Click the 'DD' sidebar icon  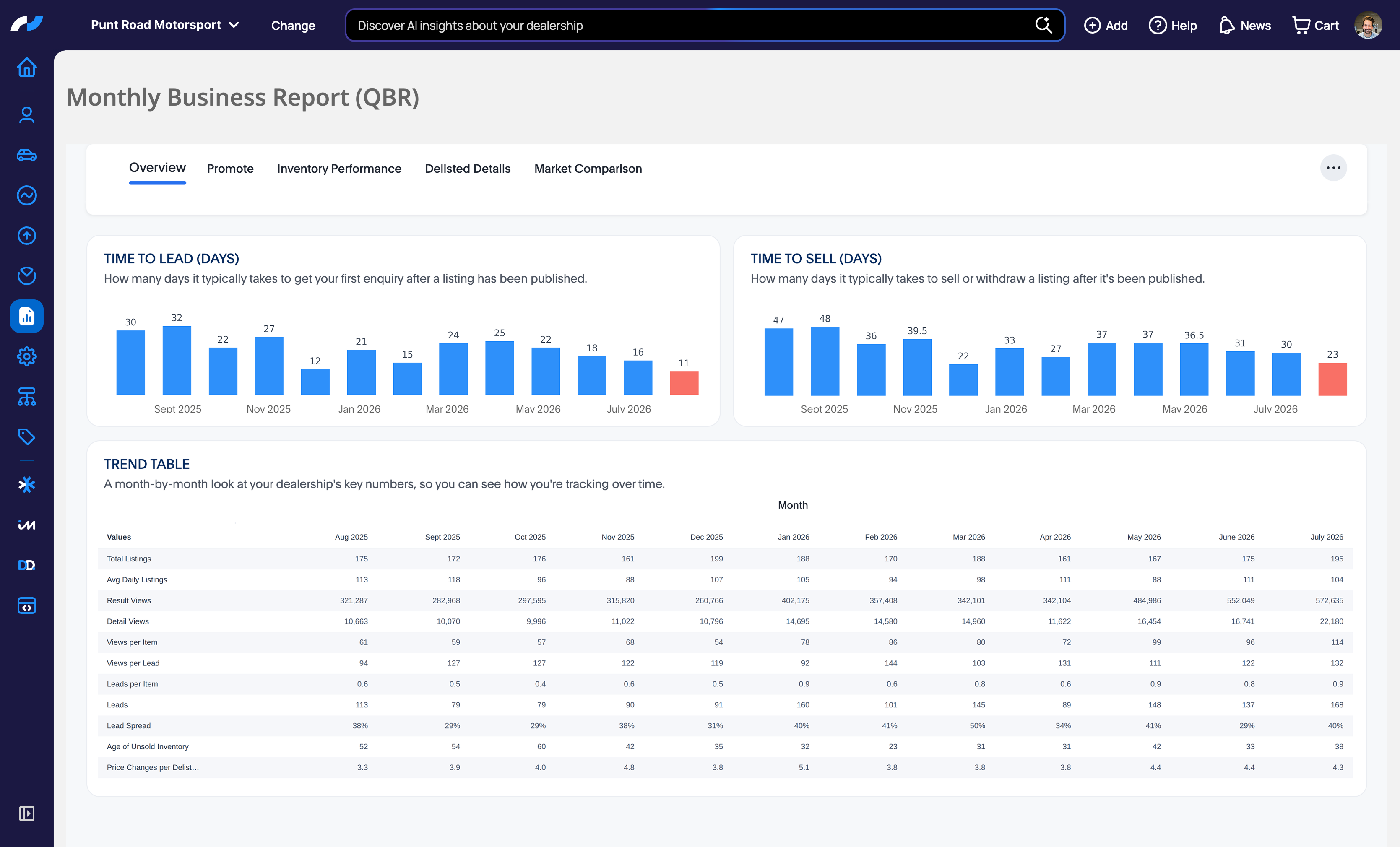(x=27, y=565)
